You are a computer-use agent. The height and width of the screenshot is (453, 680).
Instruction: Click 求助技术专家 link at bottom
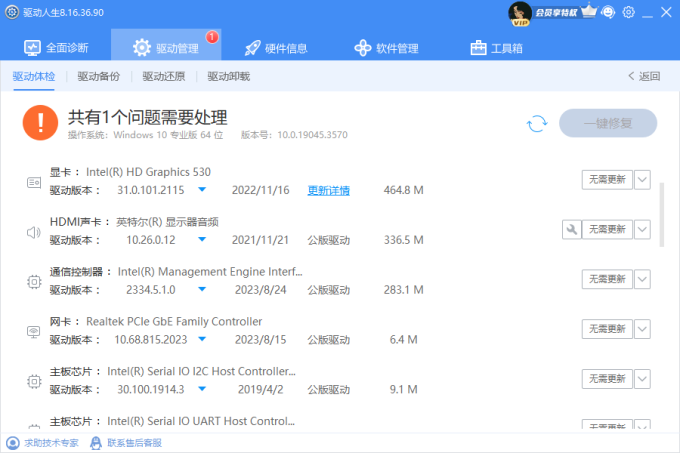51,443
